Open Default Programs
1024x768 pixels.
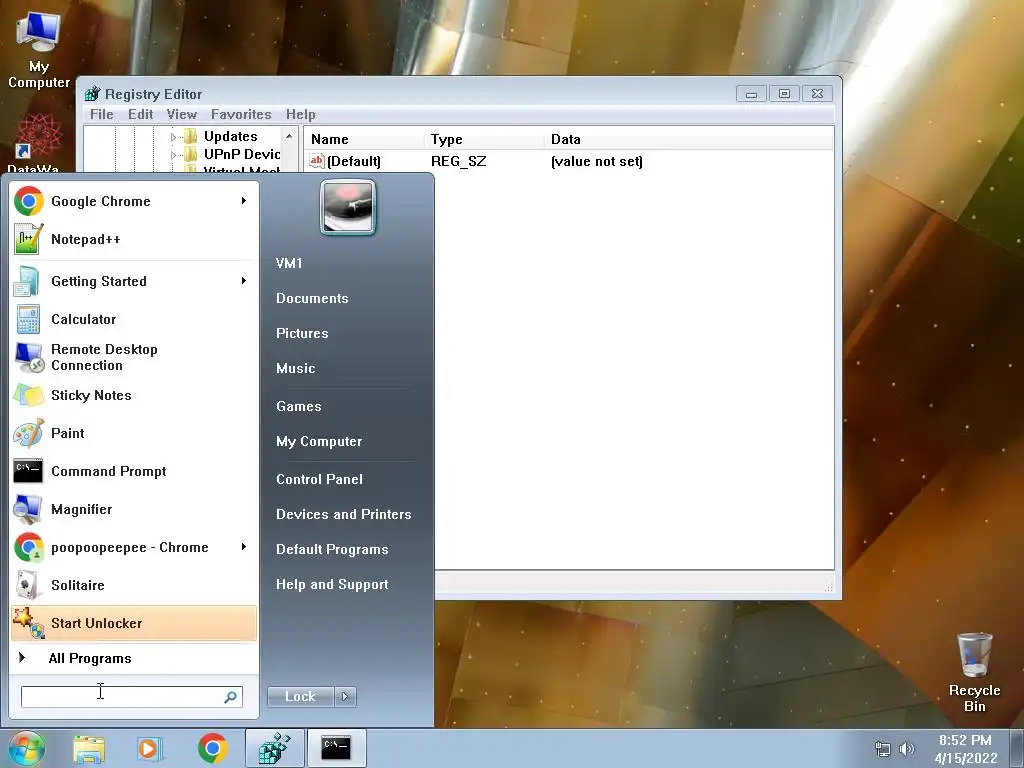[x=332, y=550]
